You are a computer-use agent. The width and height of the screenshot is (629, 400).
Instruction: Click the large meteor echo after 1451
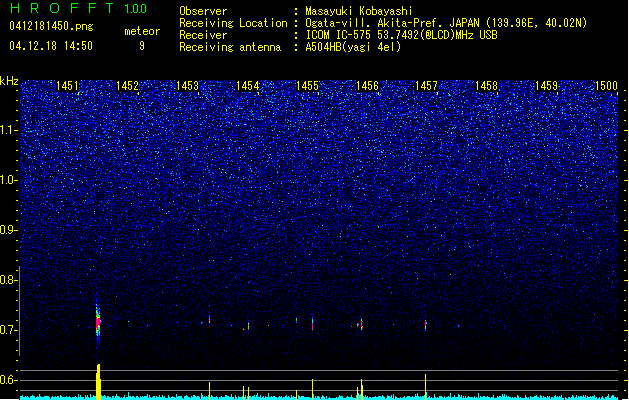[98, 321]
